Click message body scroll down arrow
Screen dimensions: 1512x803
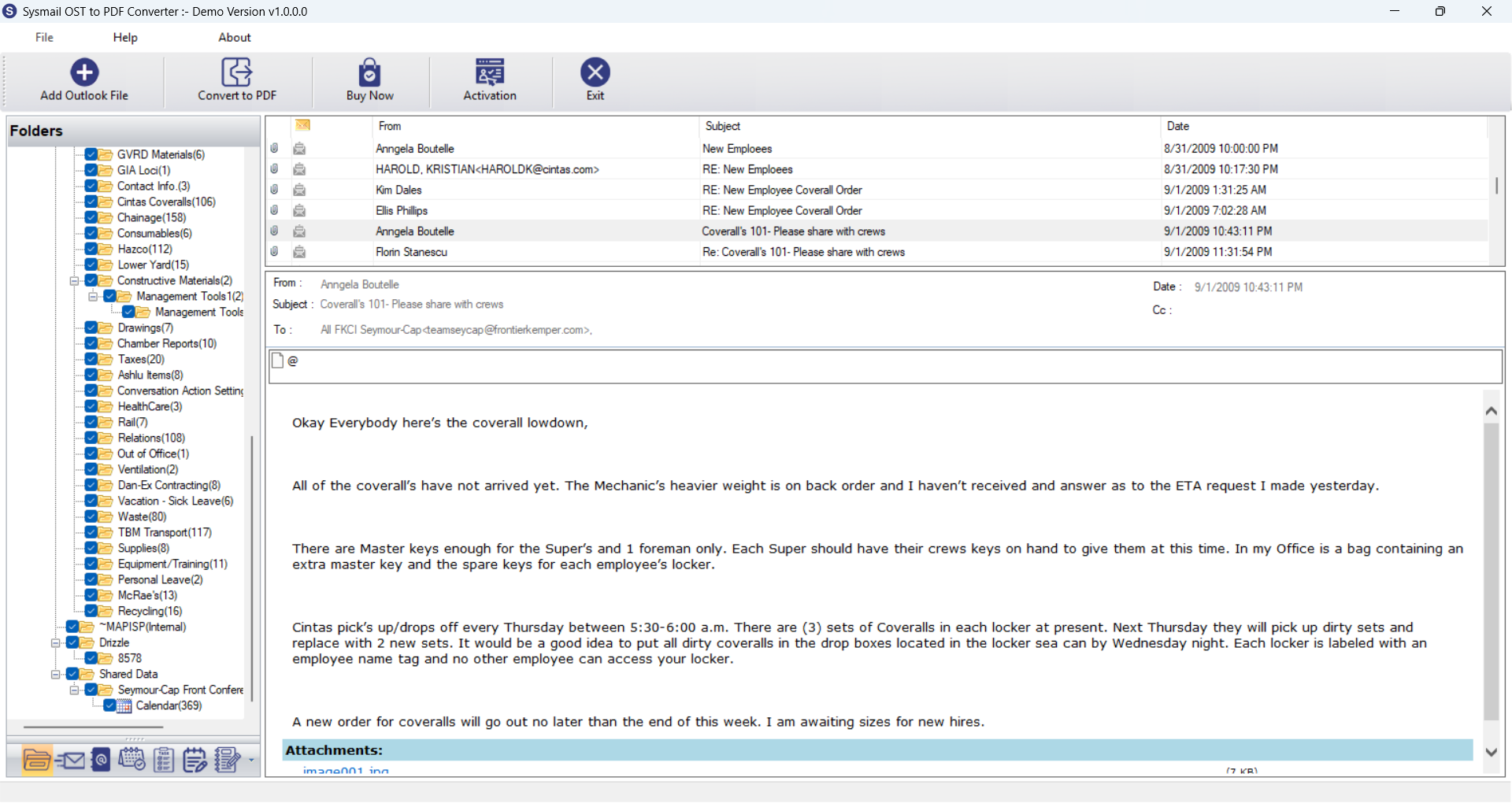pyautogui.click(x=1491, y=752)
